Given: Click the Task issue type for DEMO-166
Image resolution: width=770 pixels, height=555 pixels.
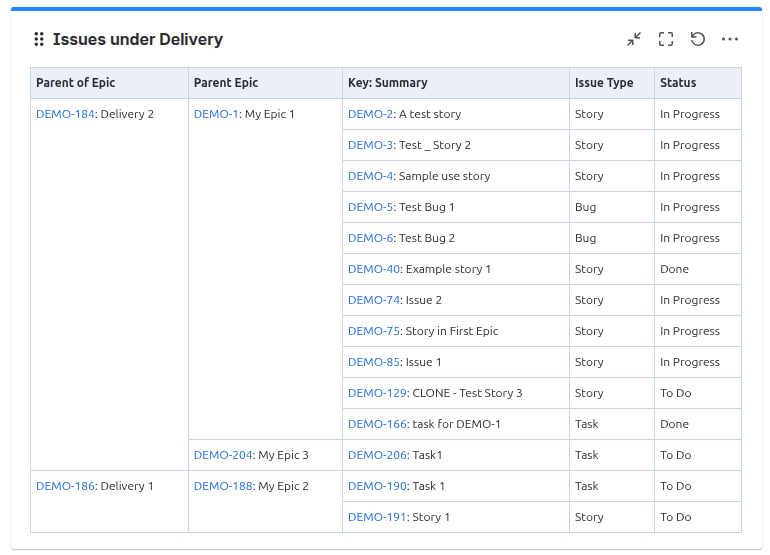Looking at the screenshot, I should click(587, 423).
